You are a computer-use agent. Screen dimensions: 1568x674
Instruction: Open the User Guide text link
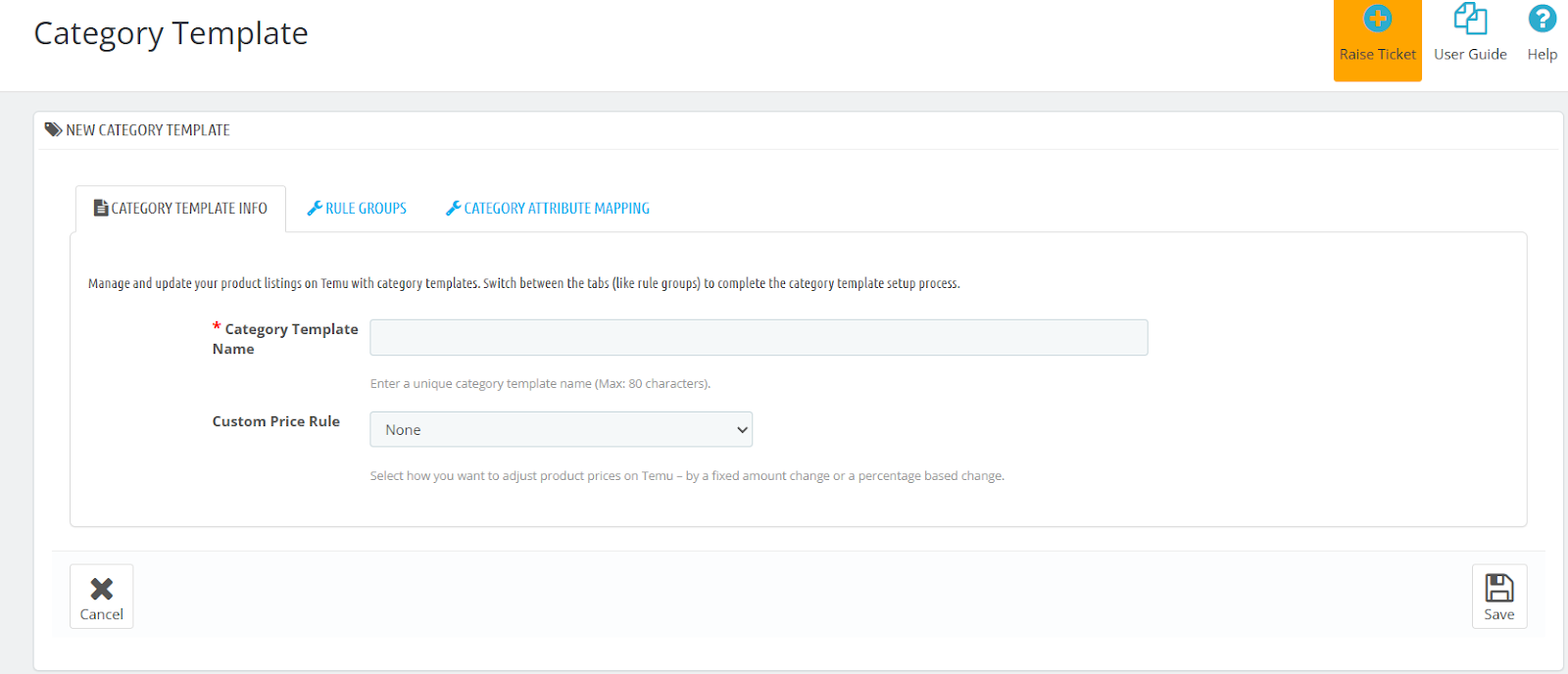coord(1470,55)
